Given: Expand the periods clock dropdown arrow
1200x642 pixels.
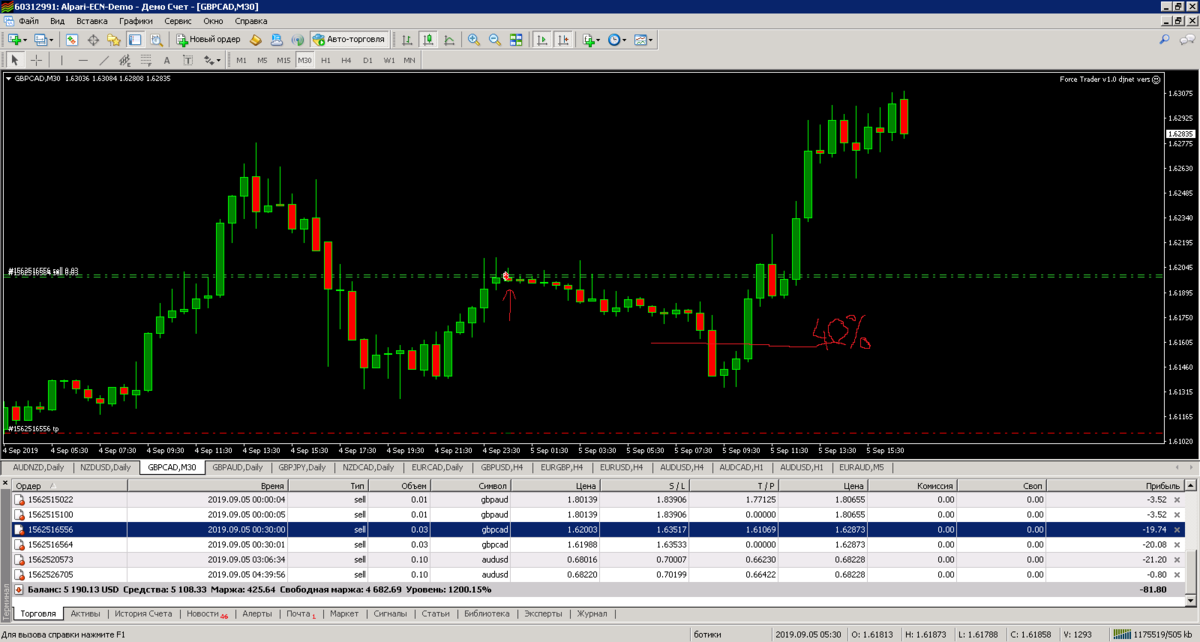Looking at the screenshot, I should (x=624, y=40).
